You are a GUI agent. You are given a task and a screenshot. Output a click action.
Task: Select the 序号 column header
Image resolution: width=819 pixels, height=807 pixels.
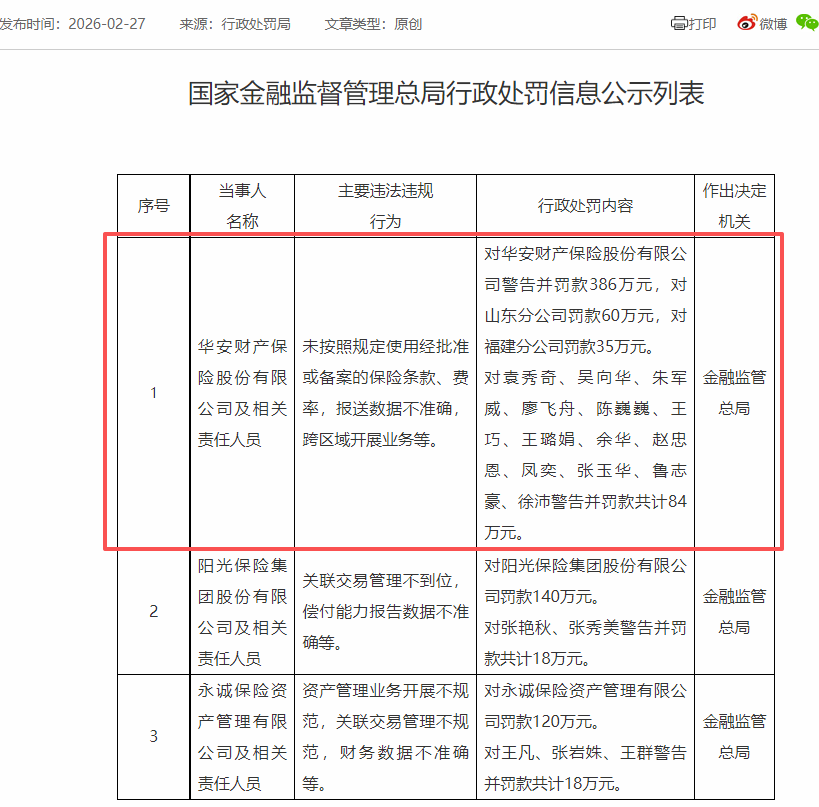pos(153,203)
